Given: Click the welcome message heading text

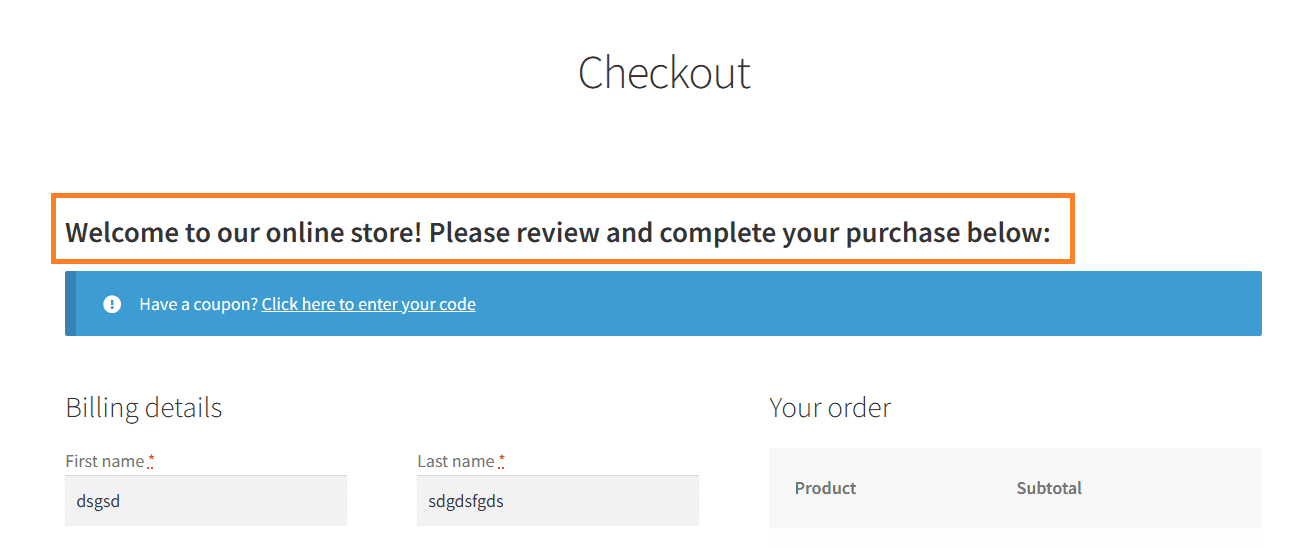Looking at the screenshot, I should 558,233.
